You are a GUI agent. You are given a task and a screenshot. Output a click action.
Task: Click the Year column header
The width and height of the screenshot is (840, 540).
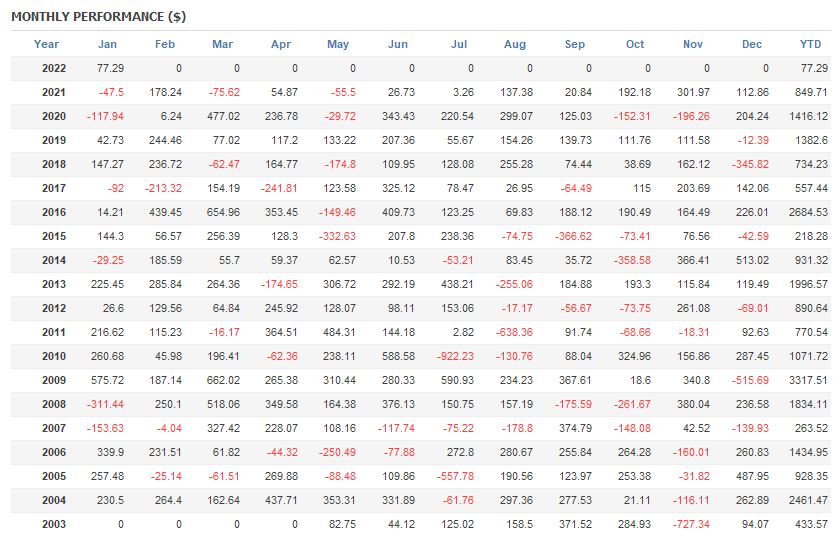(46, 44)
